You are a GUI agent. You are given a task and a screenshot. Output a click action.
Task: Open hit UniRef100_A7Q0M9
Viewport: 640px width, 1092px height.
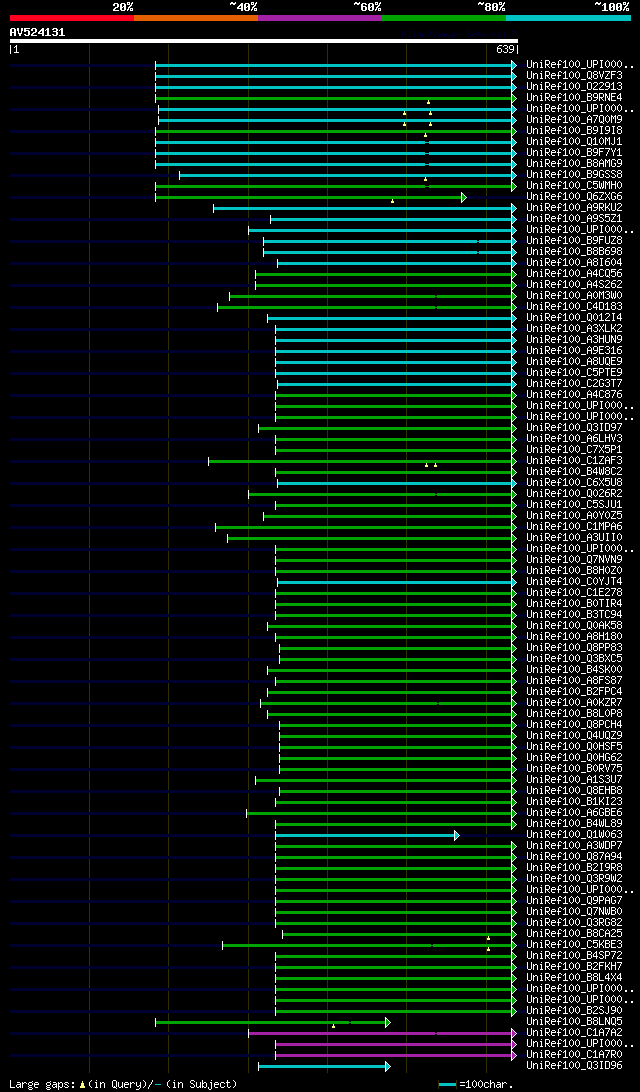click(x=575, y=119)
